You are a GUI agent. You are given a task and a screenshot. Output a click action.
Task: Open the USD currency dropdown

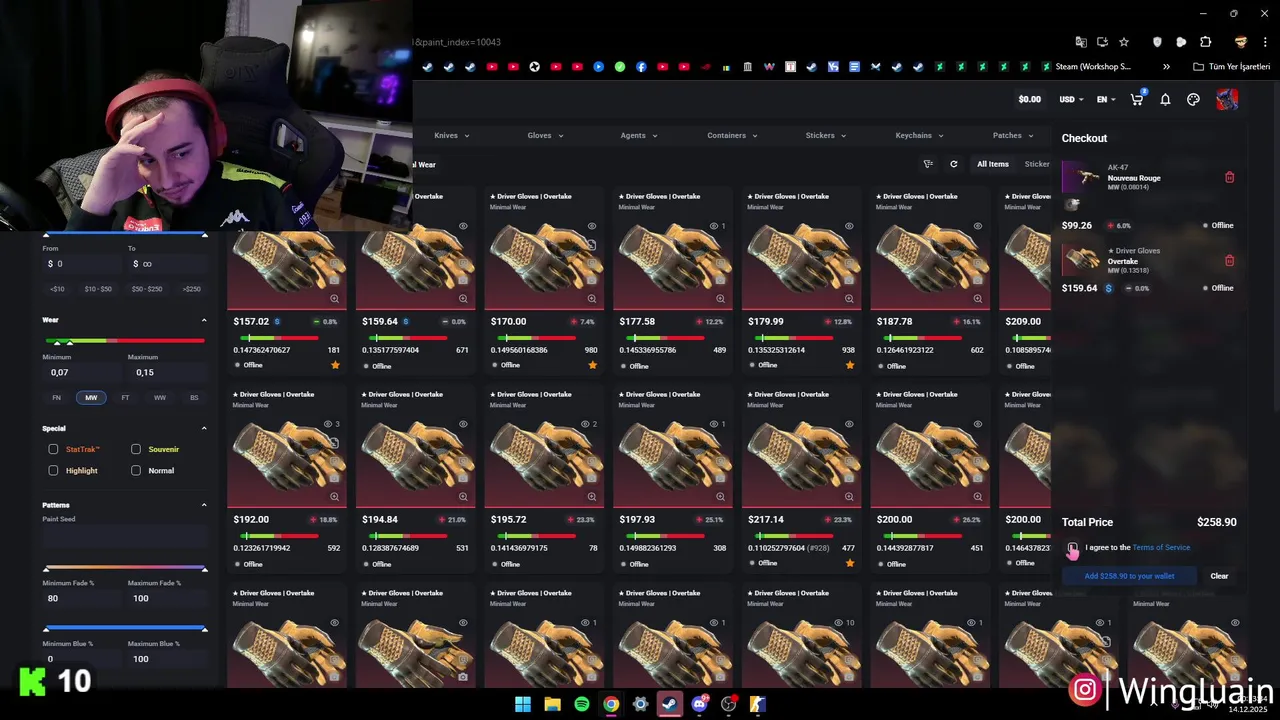pos(1071,99)
